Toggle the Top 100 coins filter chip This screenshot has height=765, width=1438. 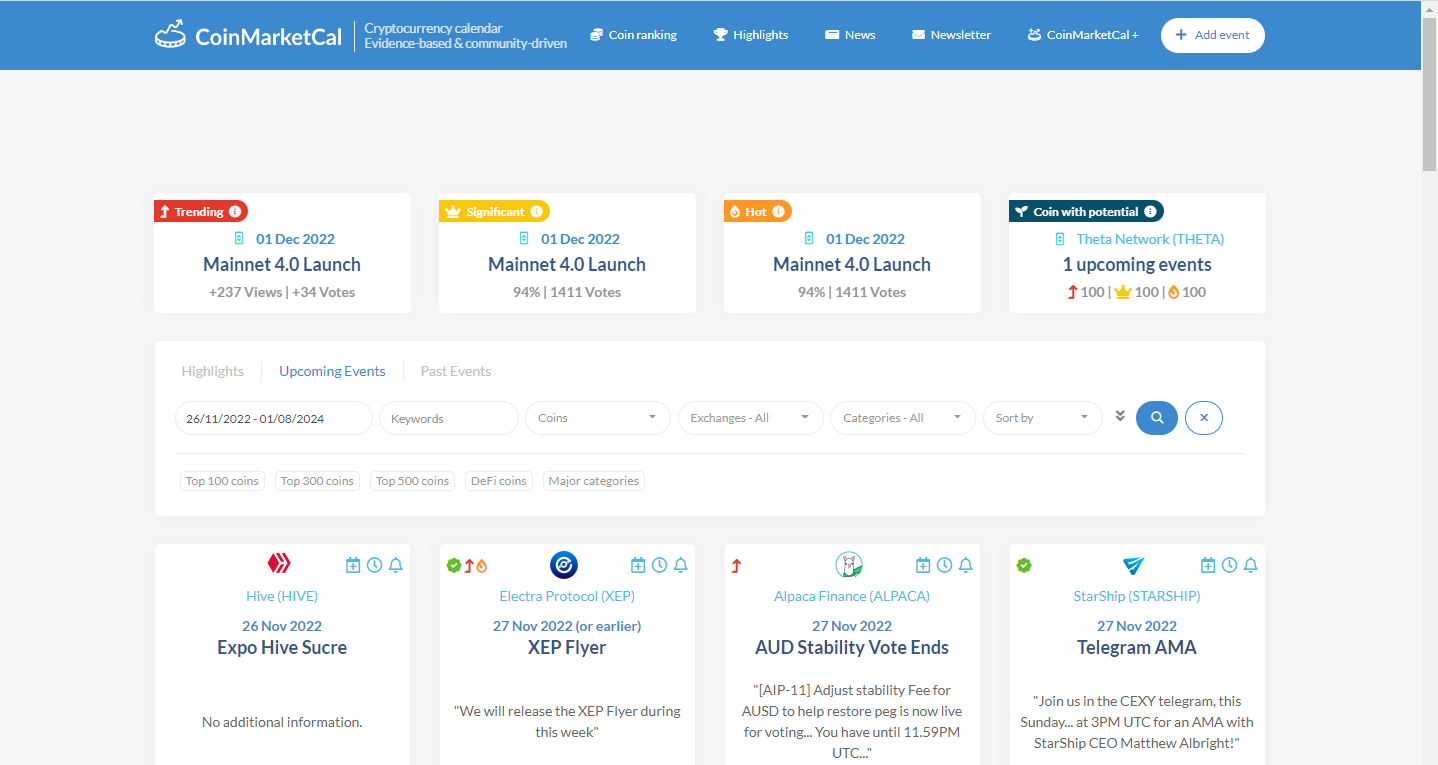point(222,481)
